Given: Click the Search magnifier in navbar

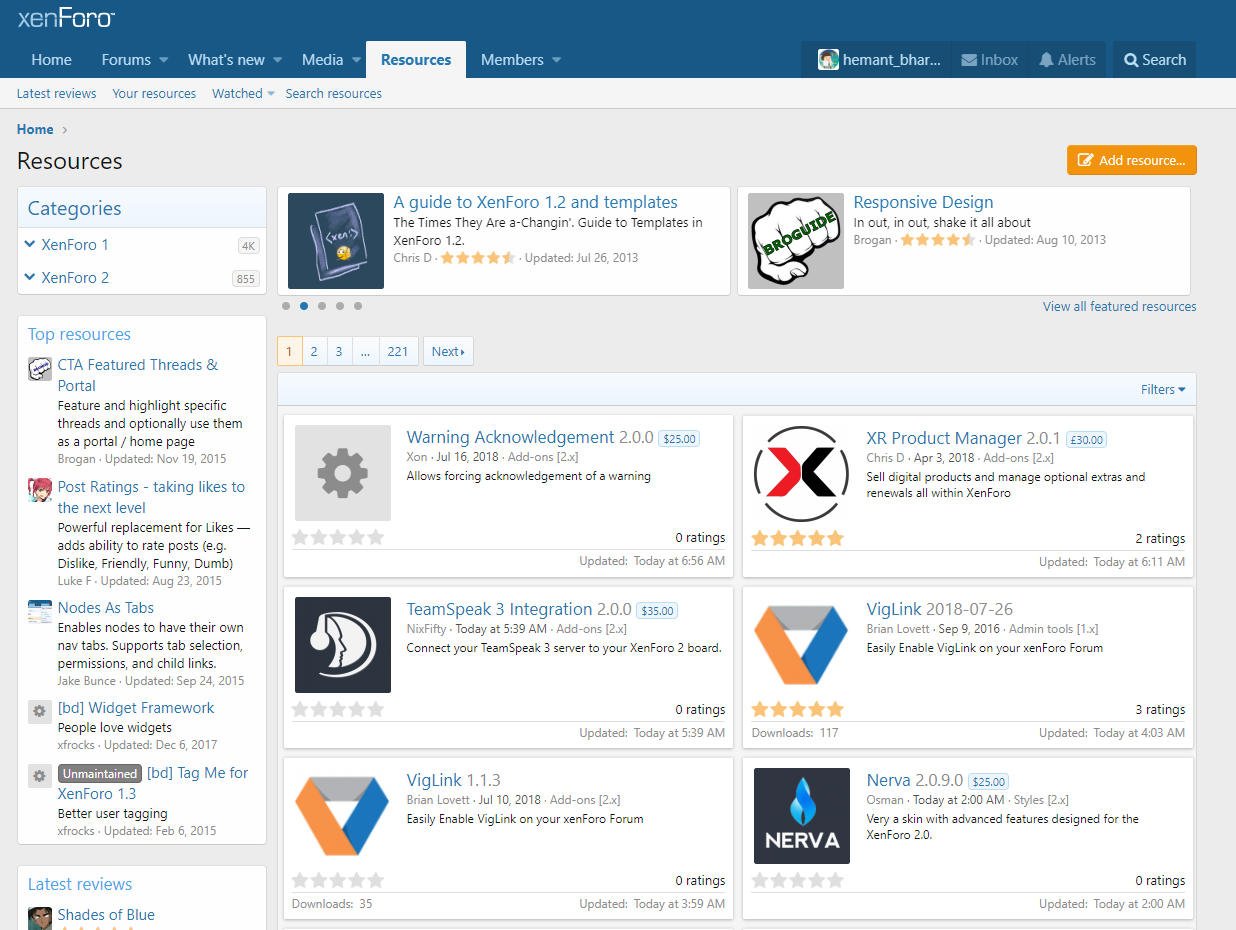Looking at the screenshot, I should [1131, 60].
